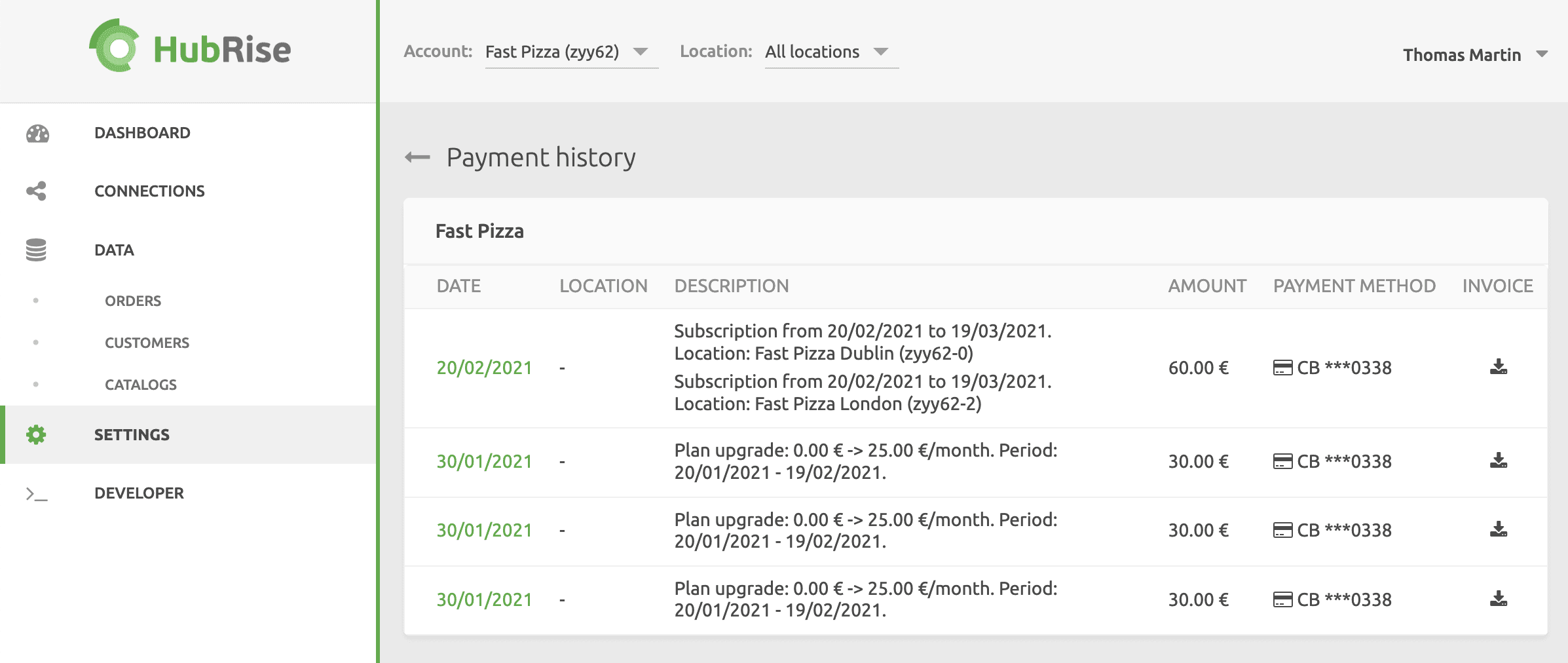Screen dimensions: 1568x663
Task: Click the DATE column header
Action: 458,286
